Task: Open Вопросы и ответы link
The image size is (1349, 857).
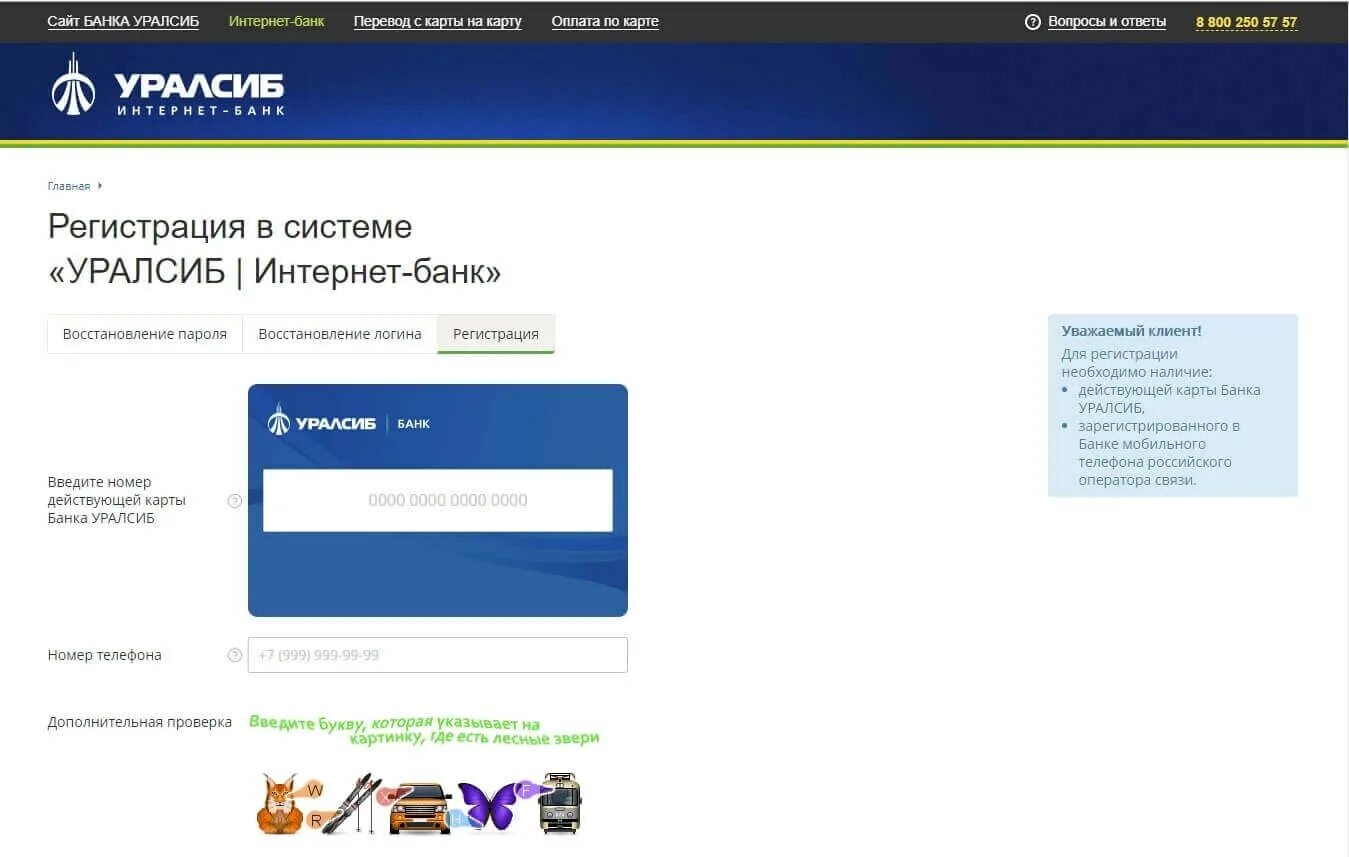Action: click(x=1107, y=22)
